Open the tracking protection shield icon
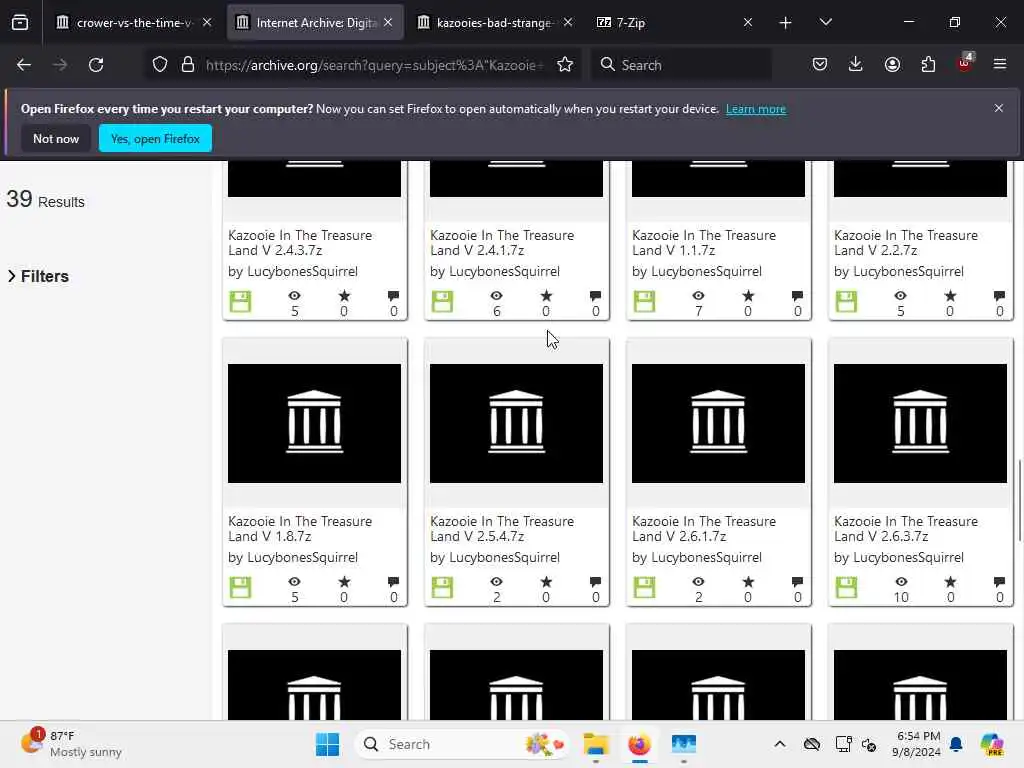Viewport: 1024px width, 768px height. coord(160,65)
